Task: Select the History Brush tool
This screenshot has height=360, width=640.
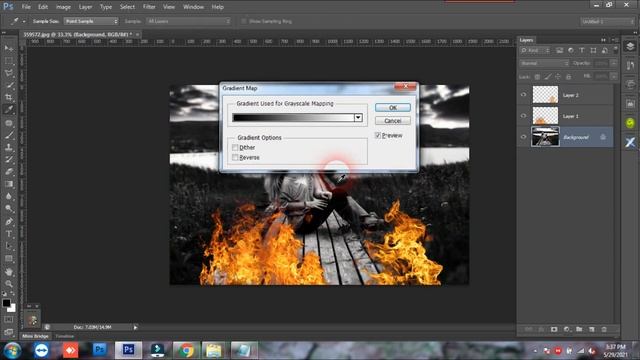Action: point(9,159)
